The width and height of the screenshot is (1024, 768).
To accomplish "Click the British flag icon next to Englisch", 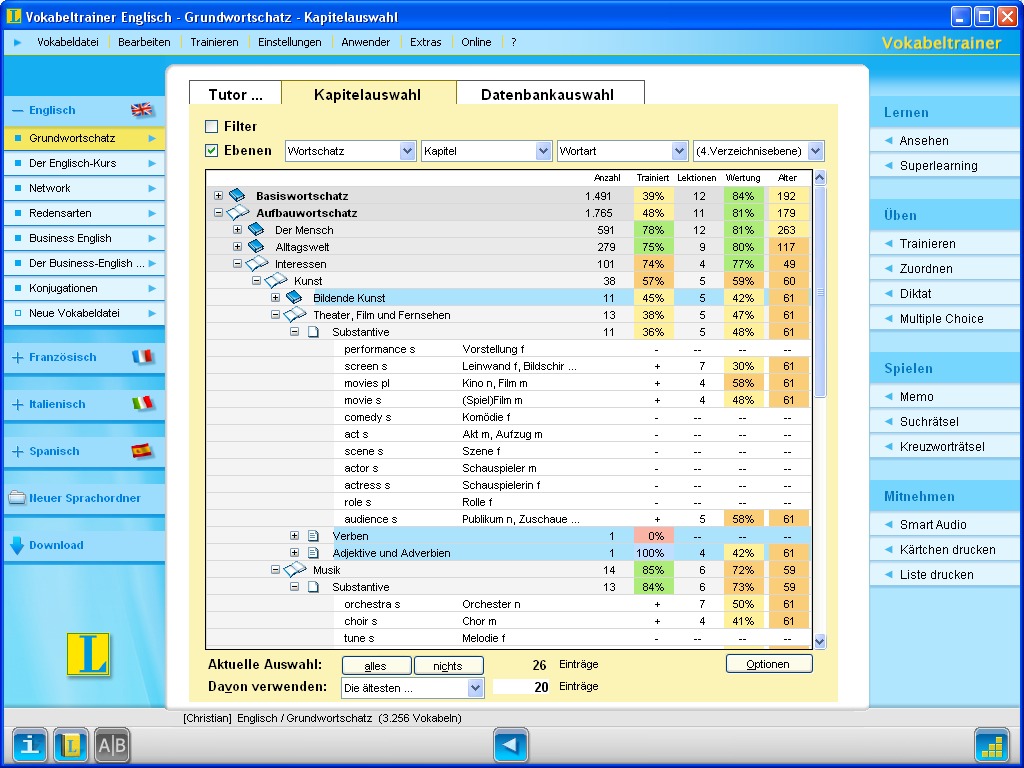I will (141, 110).
